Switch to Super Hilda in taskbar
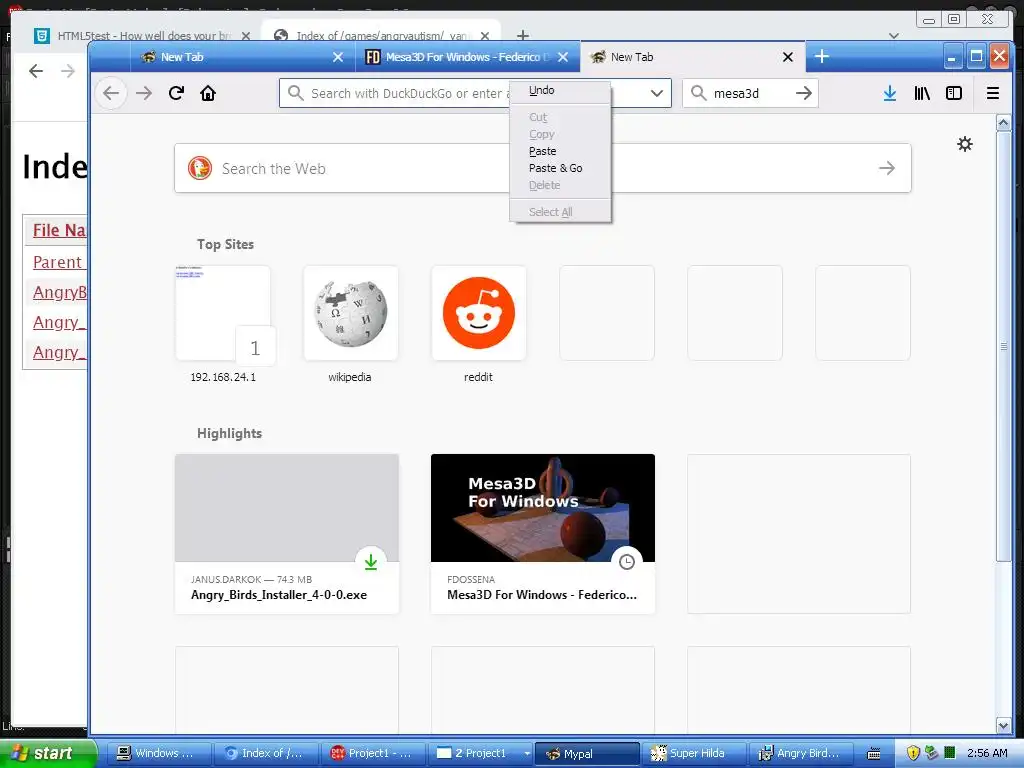Viewport: 1024px width, 768px height. click(694, 753)
